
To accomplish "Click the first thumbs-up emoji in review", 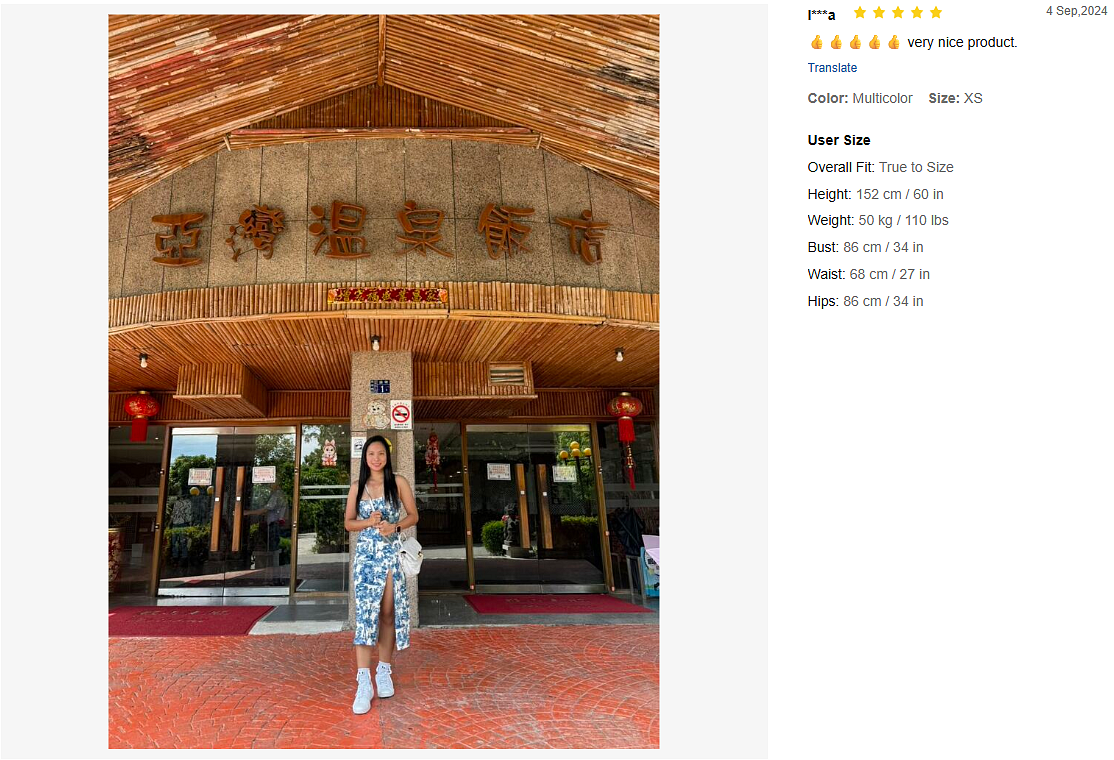I will click(x=817, y=43).
